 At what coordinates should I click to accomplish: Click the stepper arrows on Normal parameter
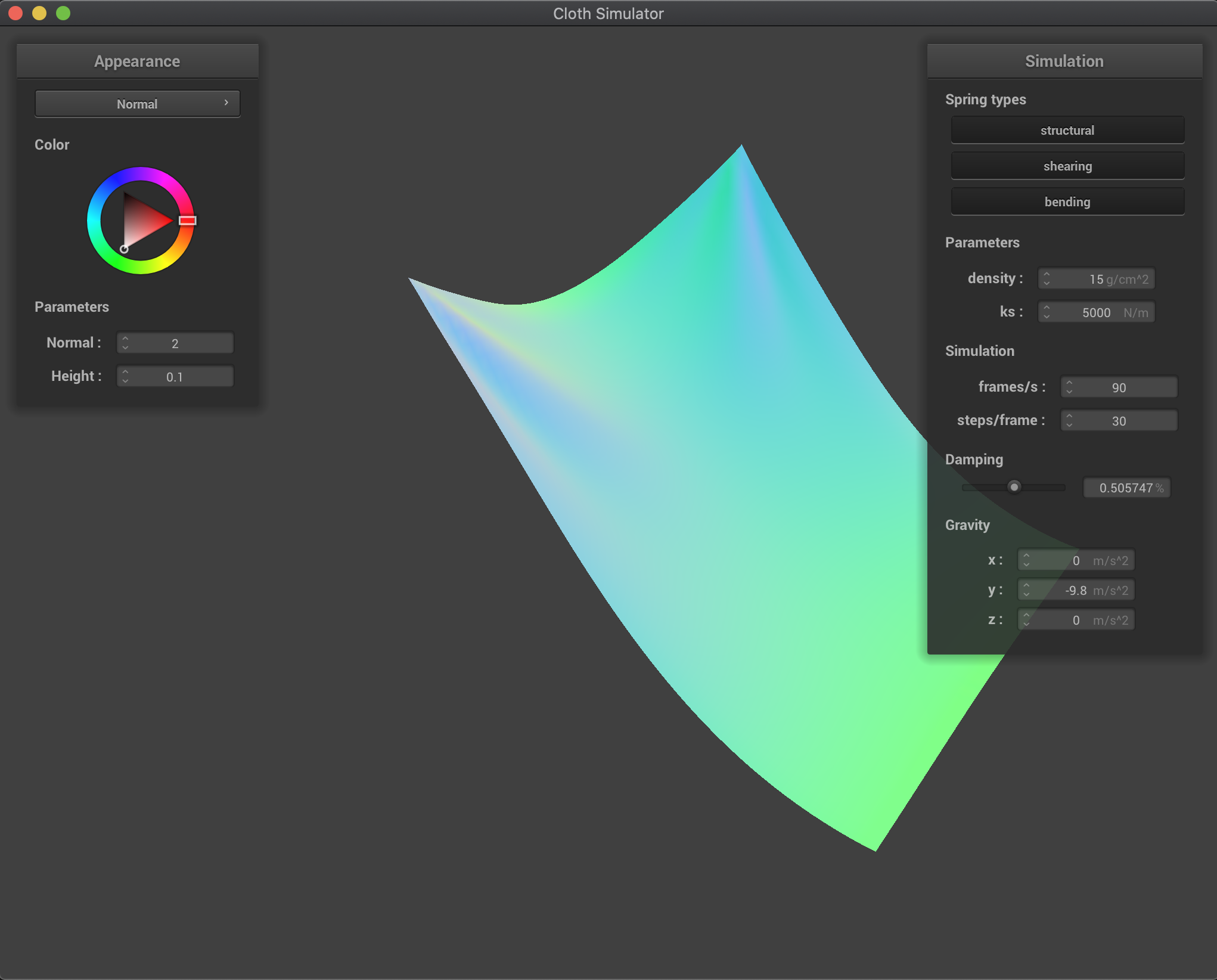coord(125,343)
